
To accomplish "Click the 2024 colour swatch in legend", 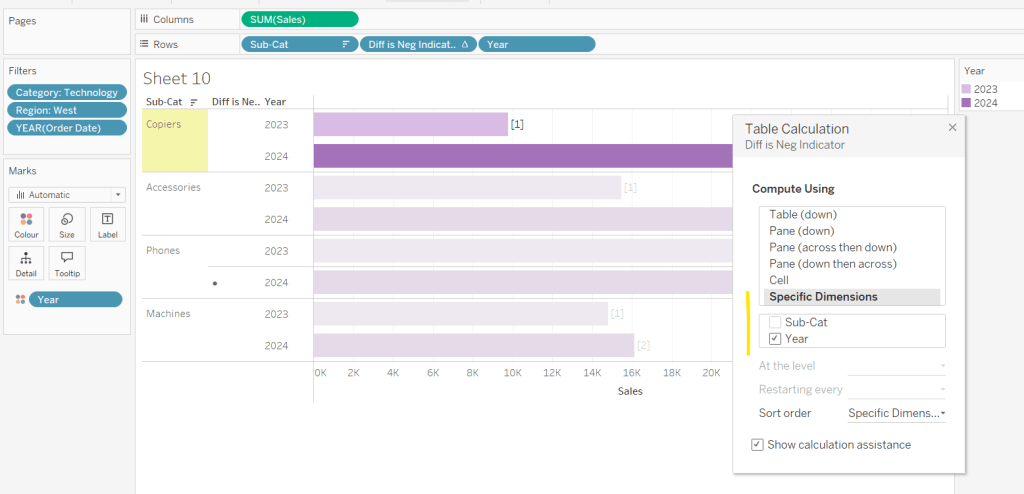I will (966, 103).
